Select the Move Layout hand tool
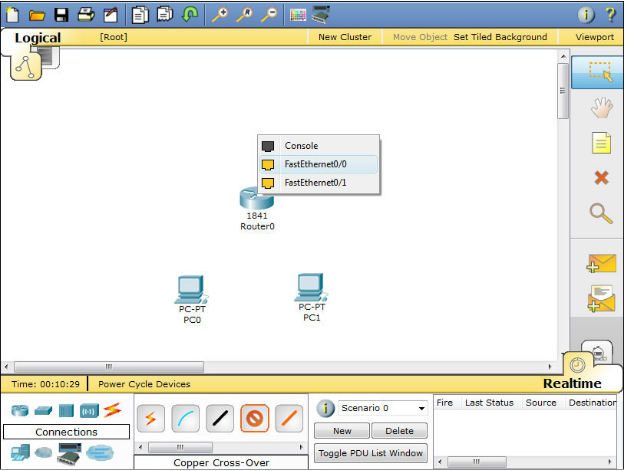Viewport: 625px width, 471px height. click(600, 107)
